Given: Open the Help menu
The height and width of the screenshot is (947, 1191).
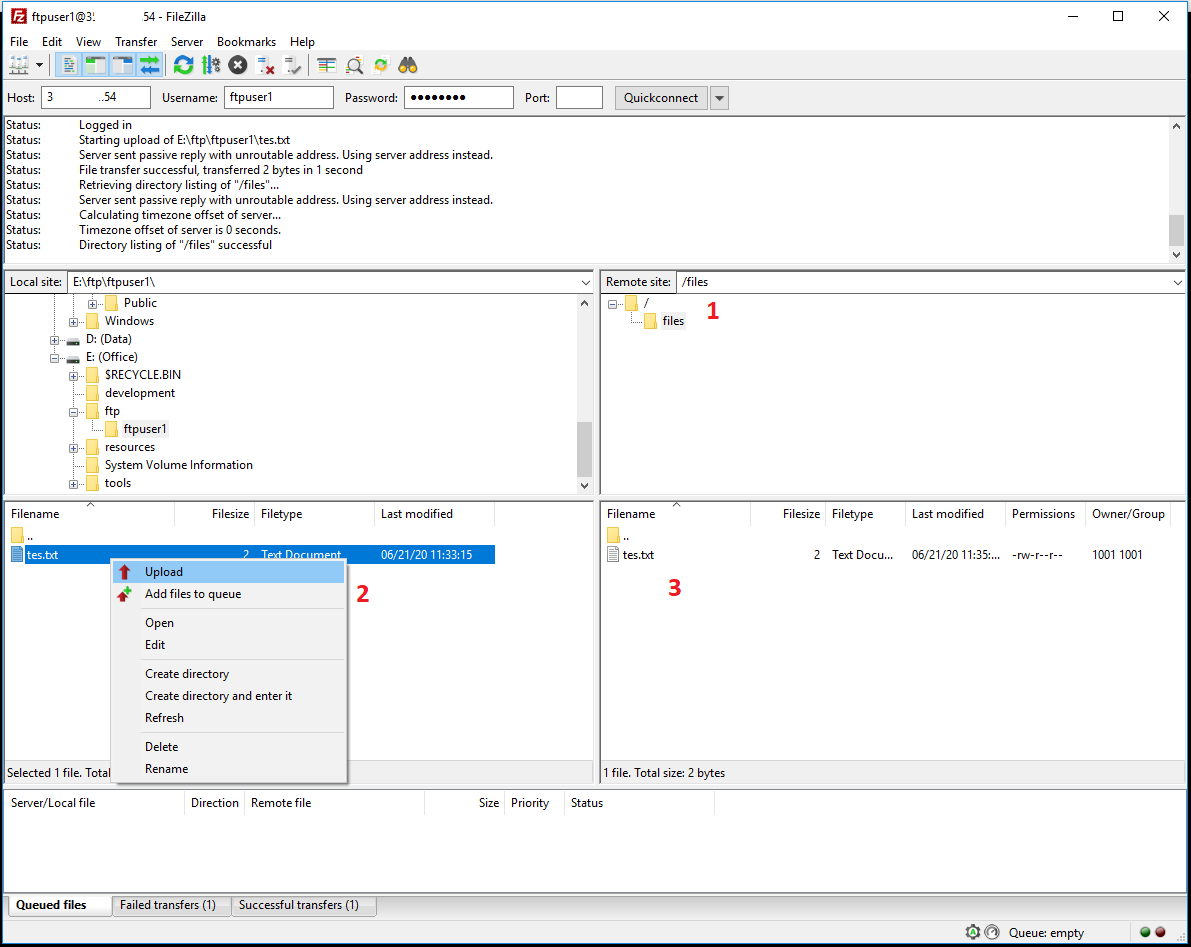Looking at the screenshot, I should (x=302, y=42).
